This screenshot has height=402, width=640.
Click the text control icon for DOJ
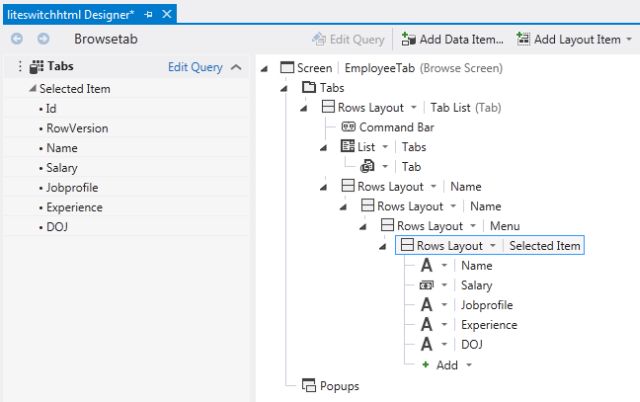point(427,344)
